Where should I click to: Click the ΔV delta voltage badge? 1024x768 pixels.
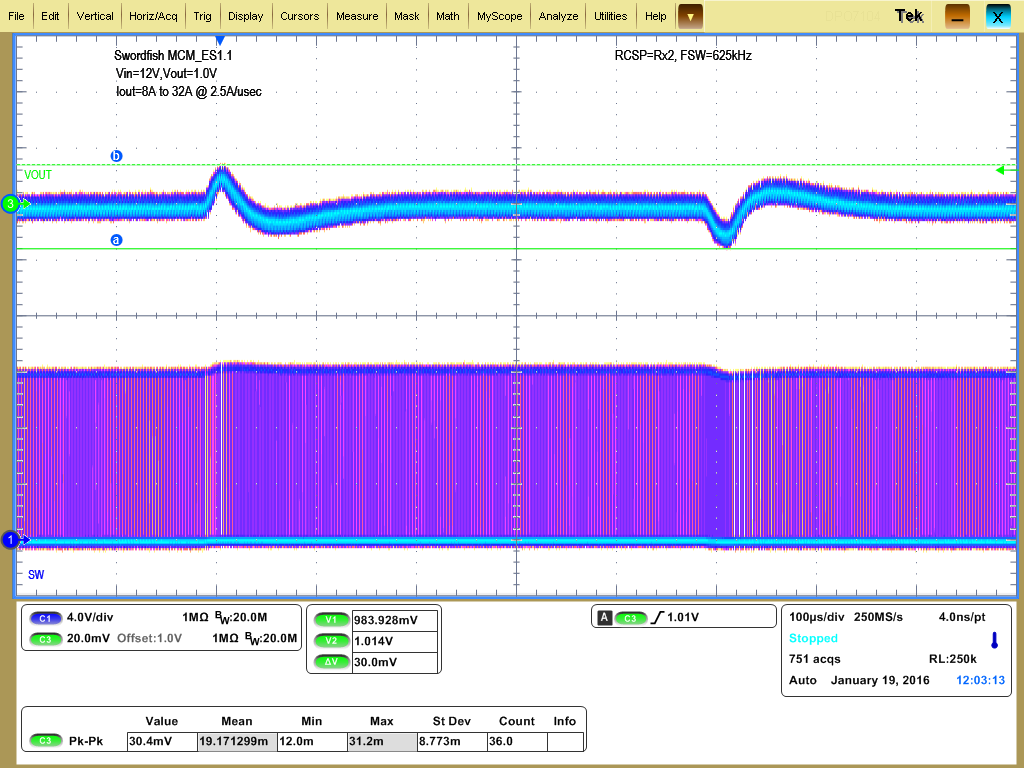pos(330,661)
